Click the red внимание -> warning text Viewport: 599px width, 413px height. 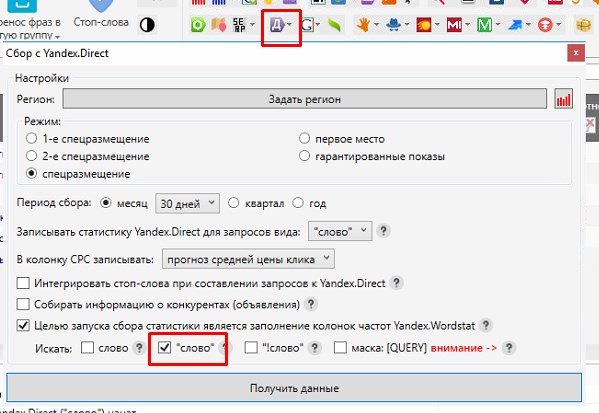pyautogui.click(x=463, y=348)
